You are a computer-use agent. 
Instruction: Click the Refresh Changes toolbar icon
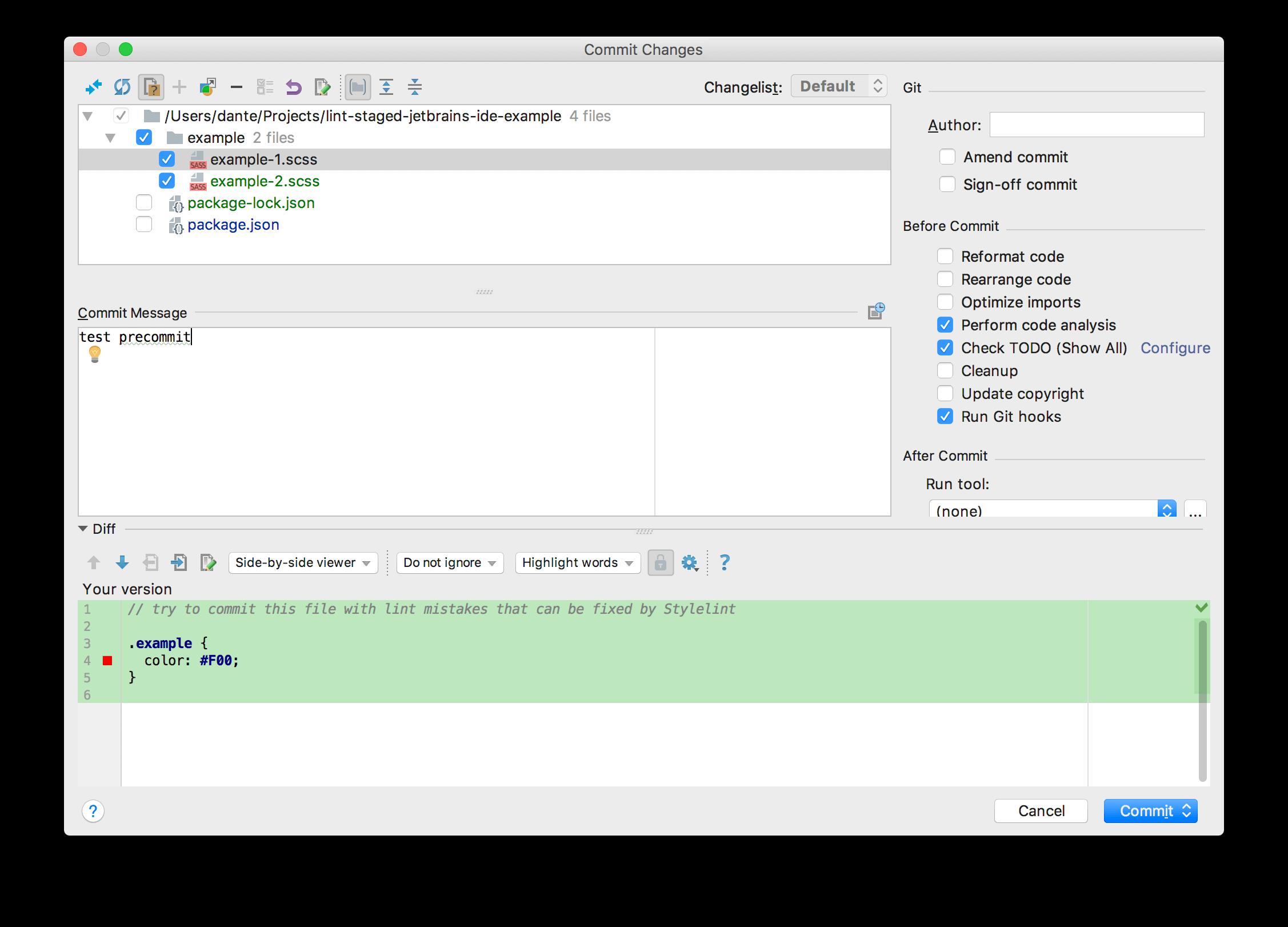[122, 87]
